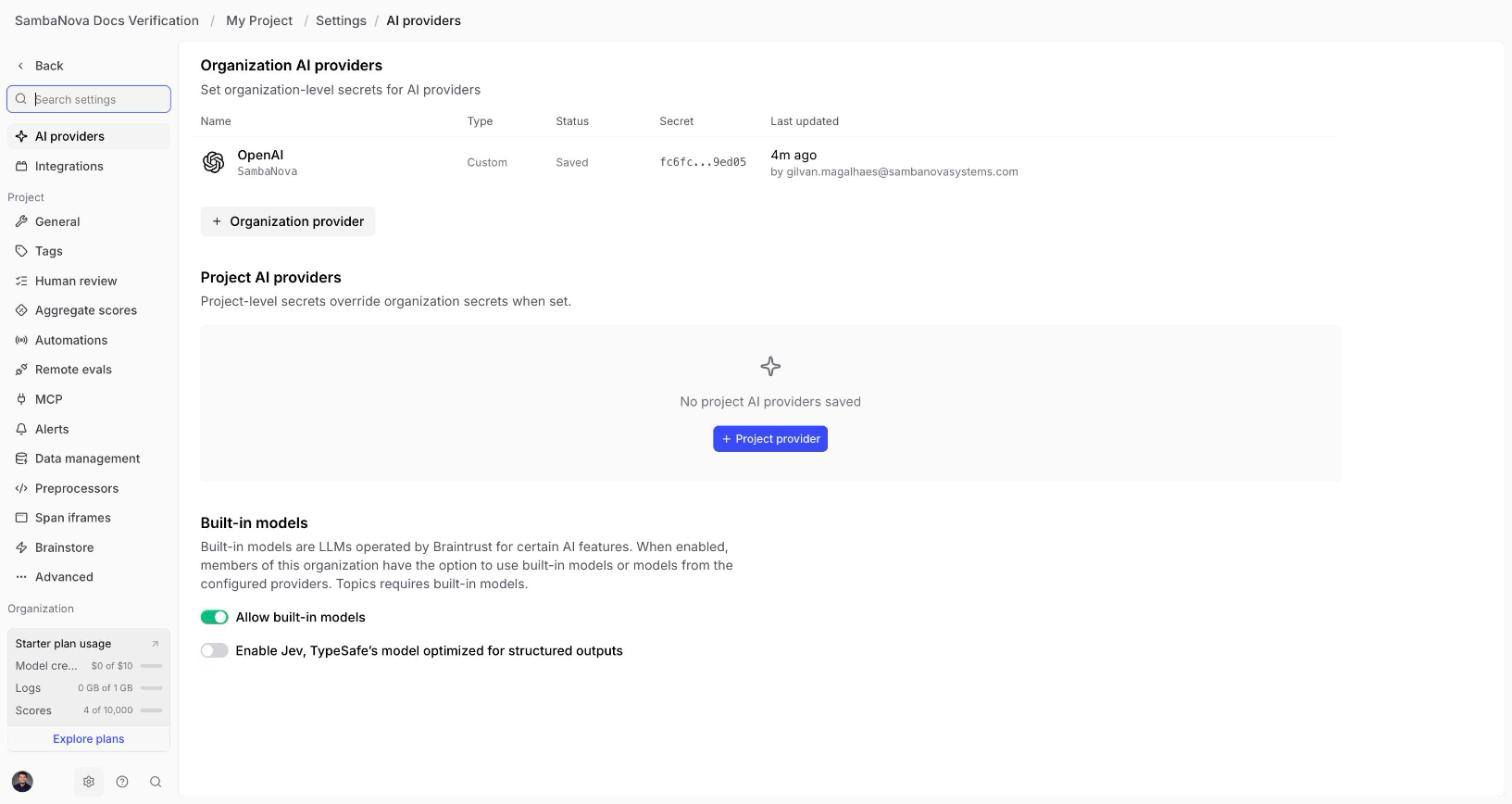
Task: Open the help question-mark icon
Action: pyautogui.click(x=122, y=782)
